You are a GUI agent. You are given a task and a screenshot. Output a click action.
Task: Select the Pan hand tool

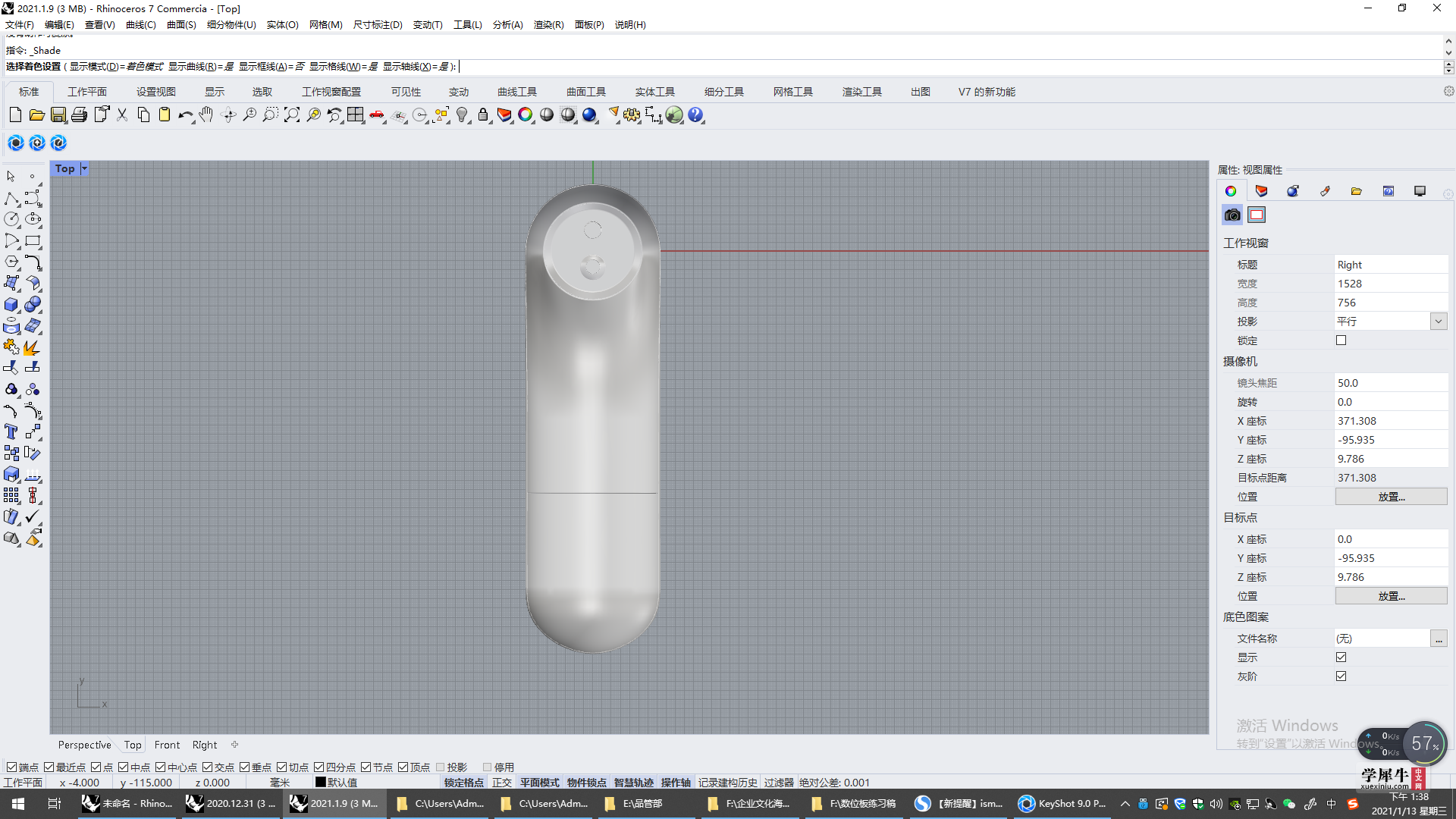click(206, 115)
